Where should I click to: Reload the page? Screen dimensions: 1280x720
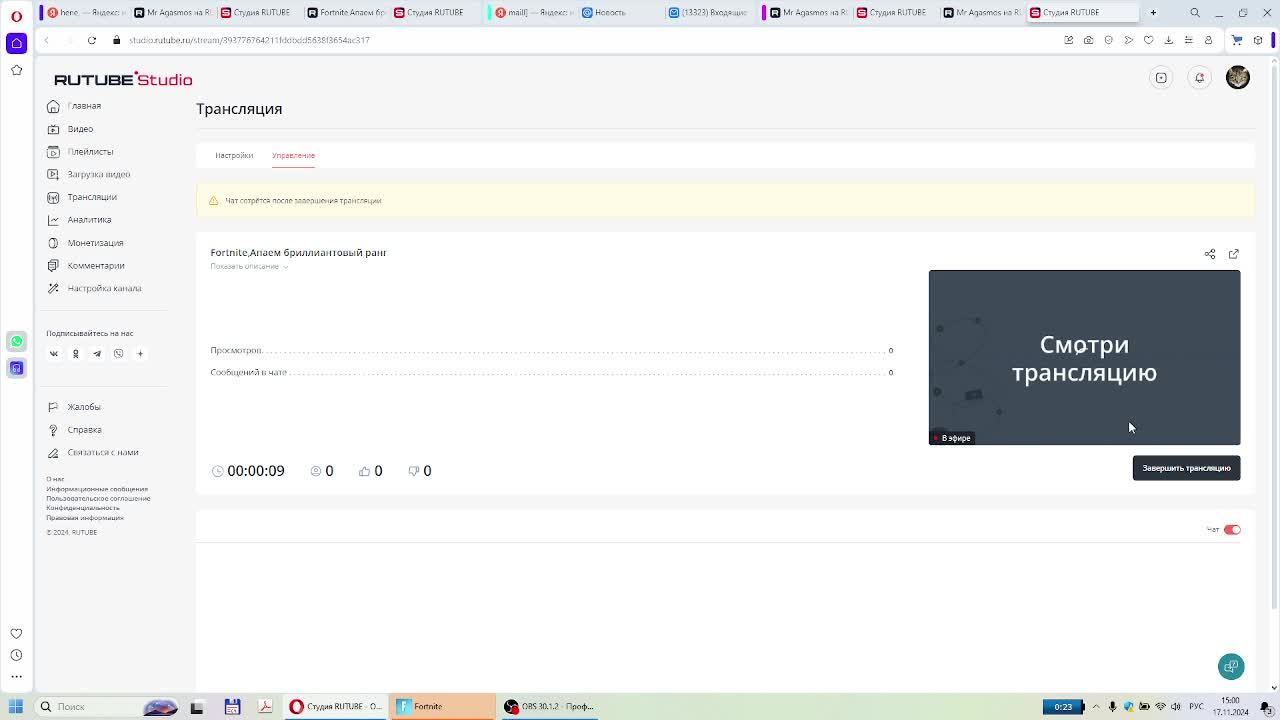(x=91, y=40)
